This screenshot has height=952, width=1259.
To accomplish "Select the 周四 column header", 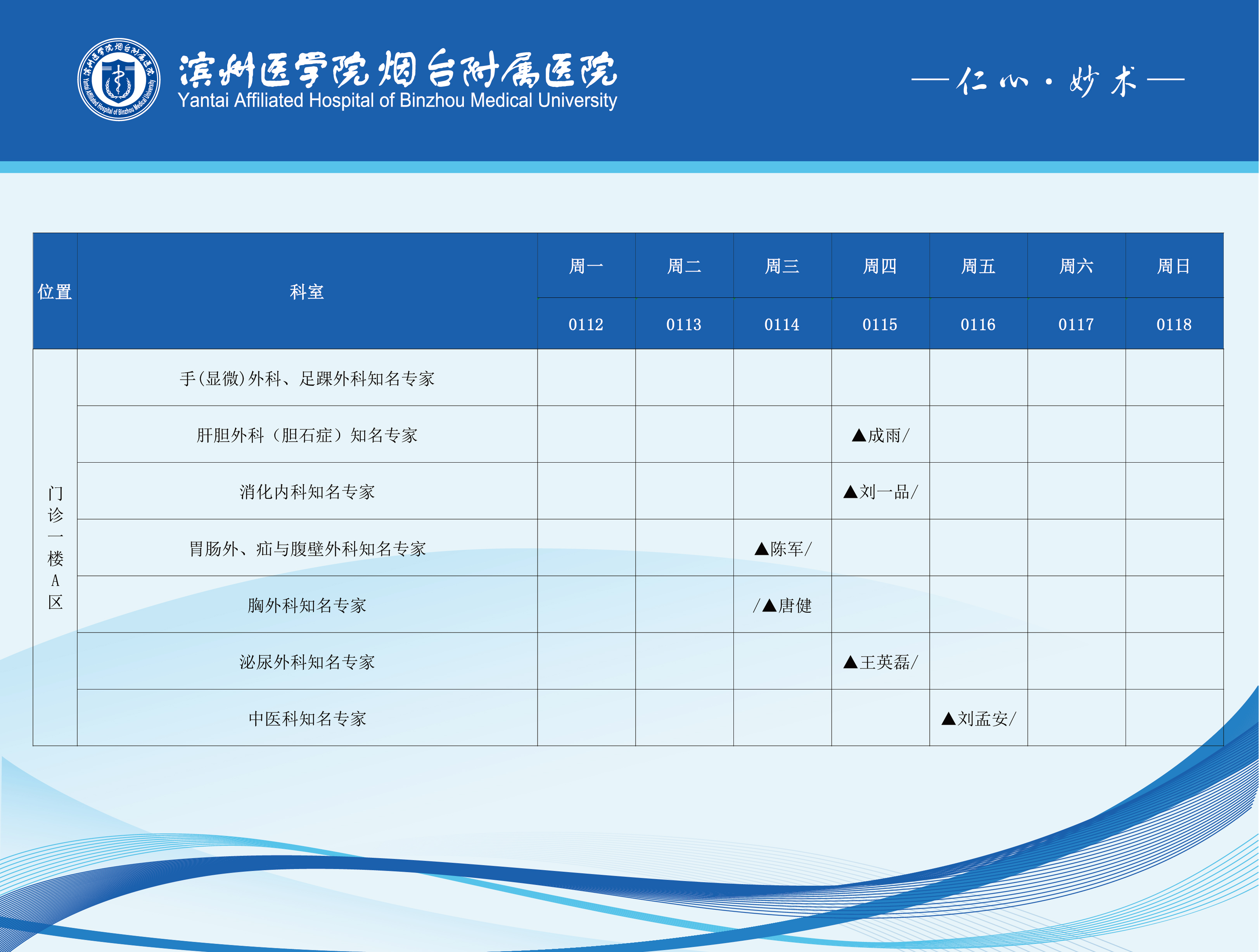I will tap(880, 266).
